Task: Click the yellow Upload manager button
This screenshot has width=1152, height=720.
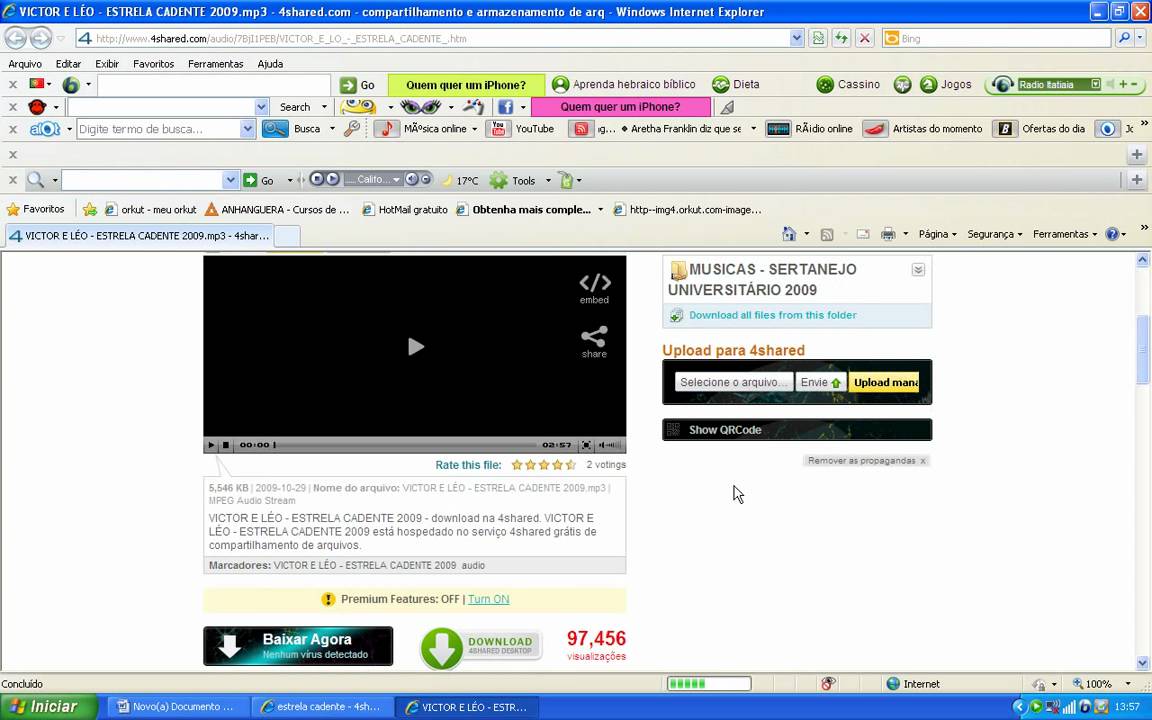Action: coord(884,382)
